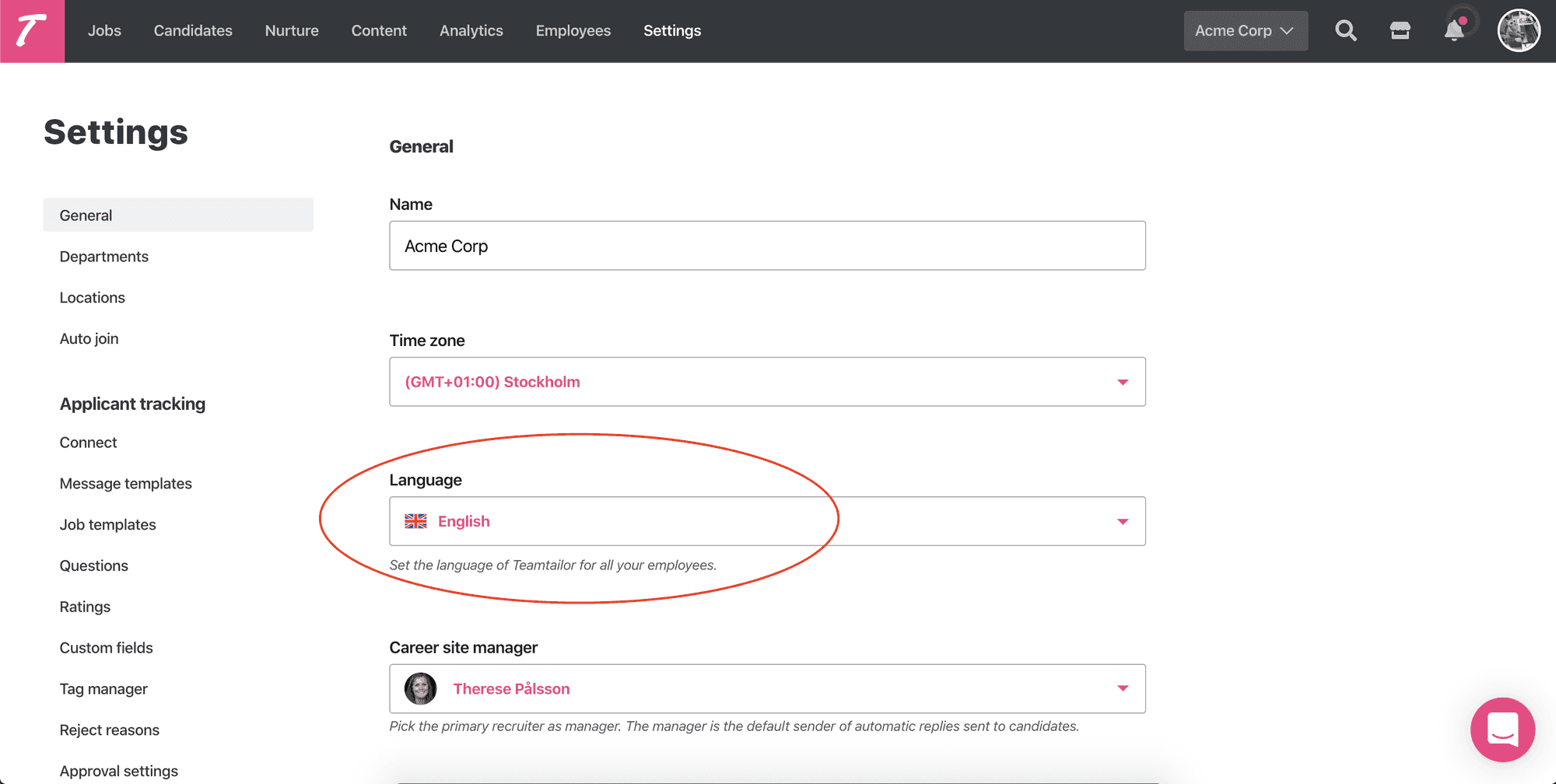The image size is (1556, 784).
Task: Select the (GMT+01:00) Stockholm value
Action: click(x=492, y=382)
